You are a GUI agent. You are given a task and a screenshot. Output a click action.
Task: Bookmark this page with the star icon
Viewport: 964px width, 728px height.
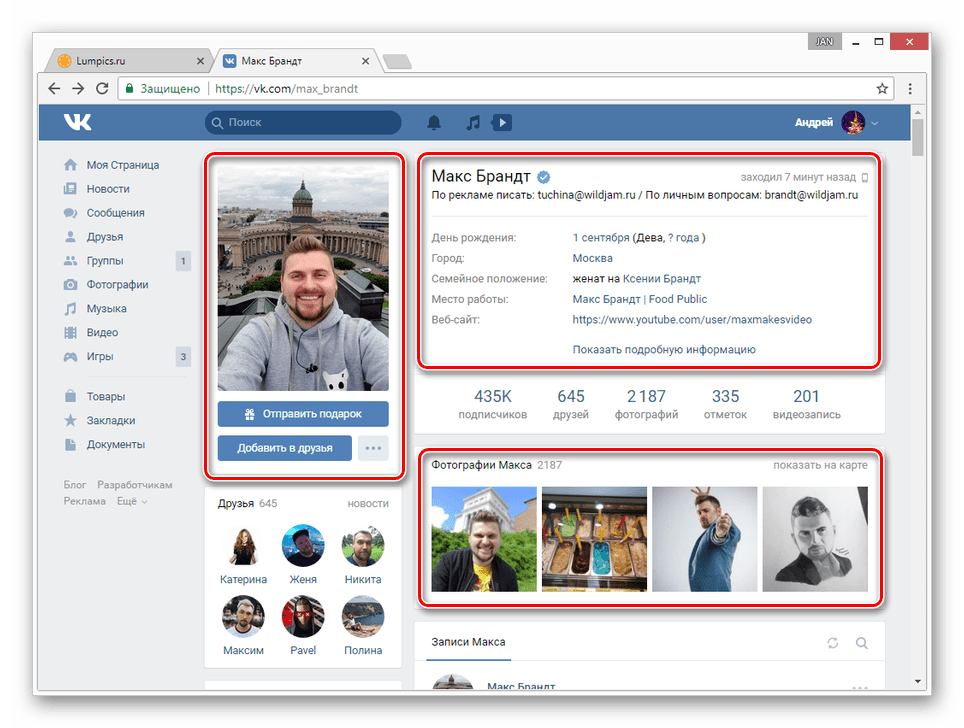[x=882, y=89]
